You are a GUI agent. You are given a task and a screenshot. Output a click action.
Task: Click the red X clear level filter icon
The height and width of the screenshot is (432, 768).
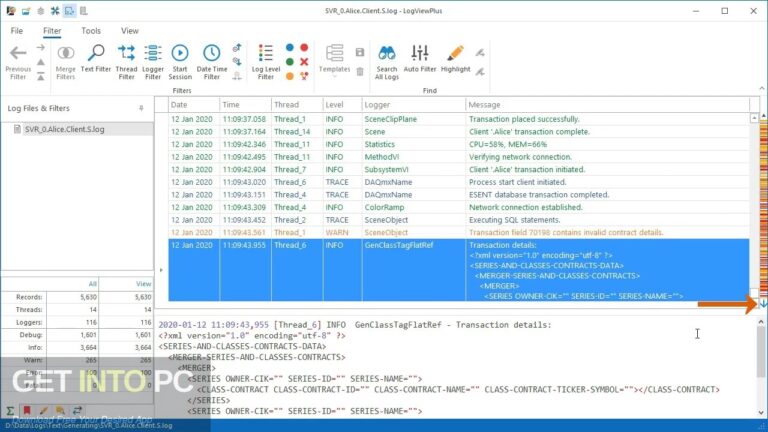pyautogui.click(x=304, y=62)
